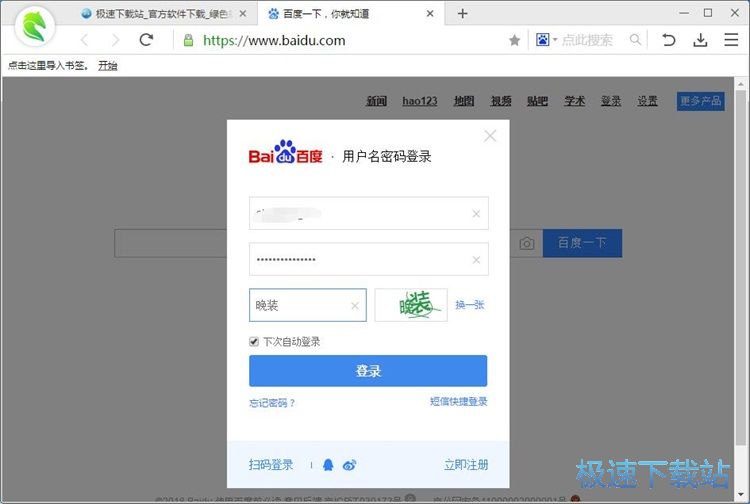Click the magnifier icon in the search box
750x504 pixels.
point(635,40)
